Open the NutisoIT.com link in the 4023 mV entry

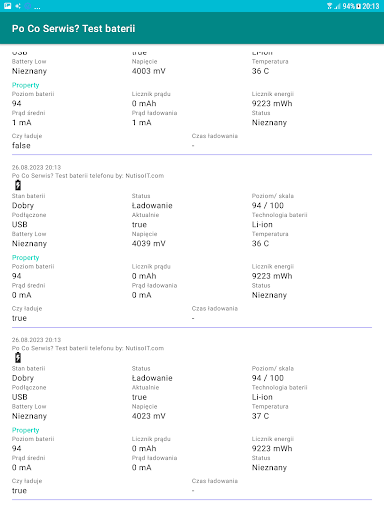click(145, 348)
